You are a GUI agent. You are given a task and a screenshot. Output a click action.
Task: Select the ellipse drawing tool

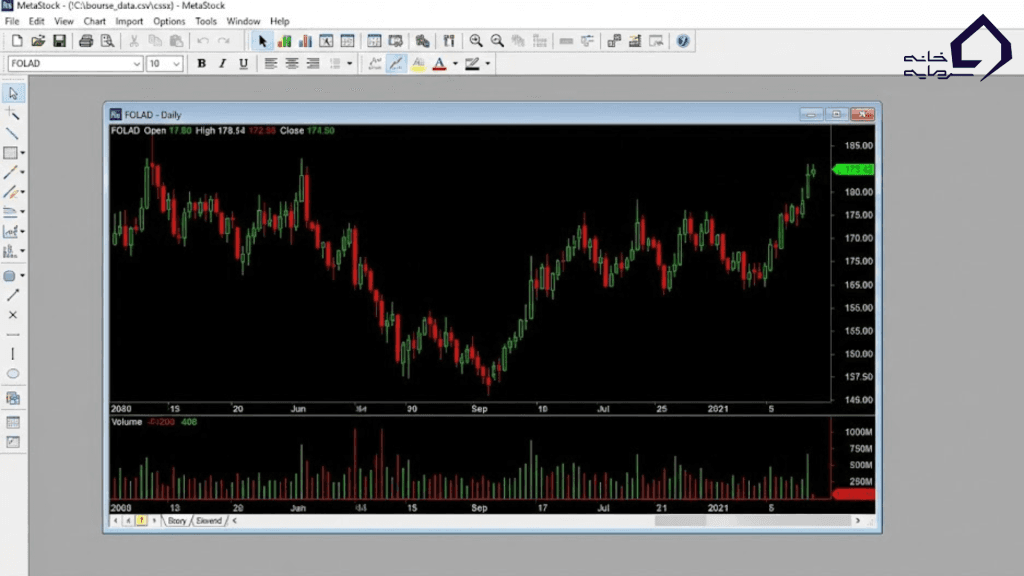point(13,374)
